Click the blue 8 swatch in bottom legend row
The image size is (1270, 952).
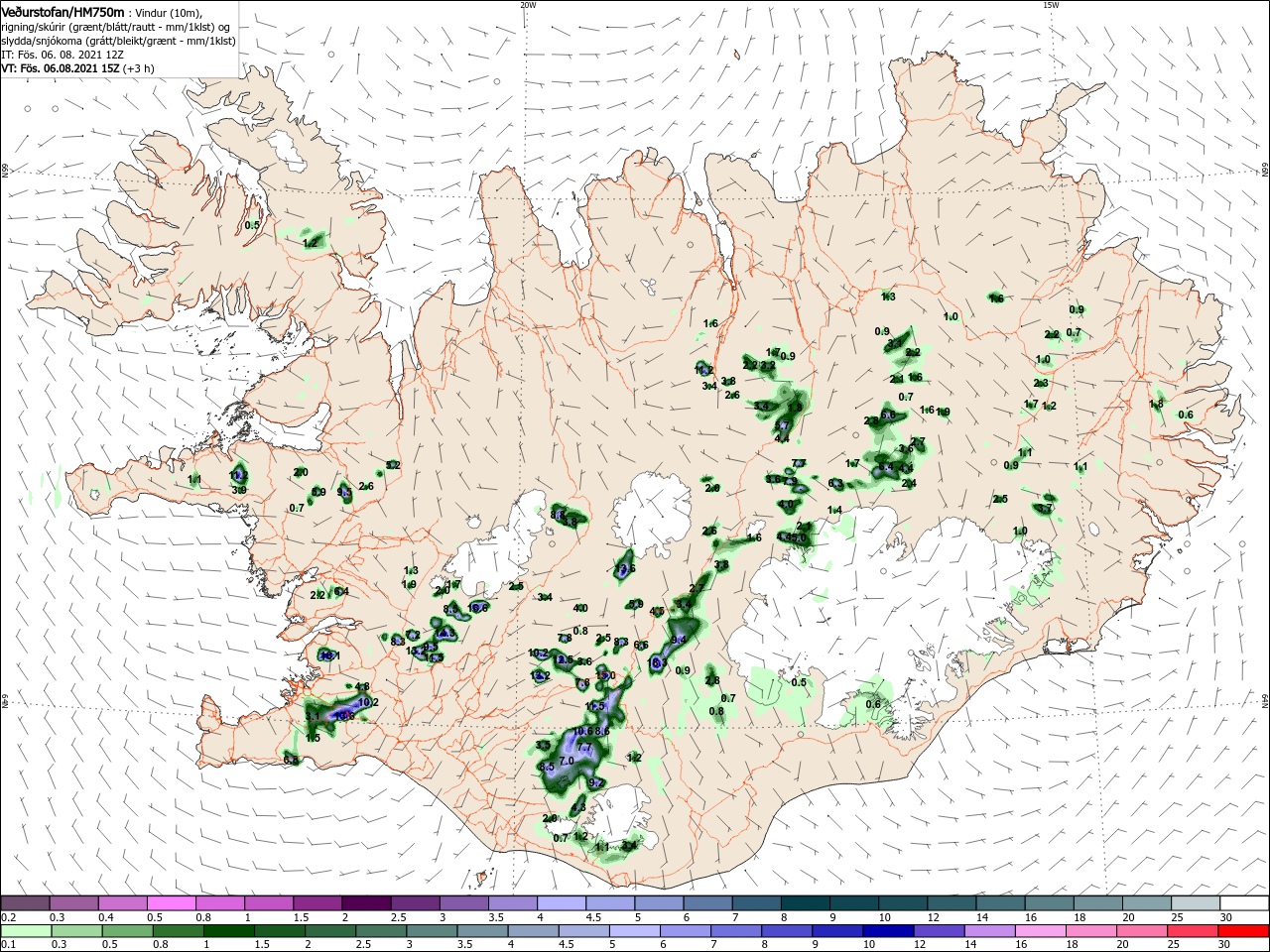[788, 931]
